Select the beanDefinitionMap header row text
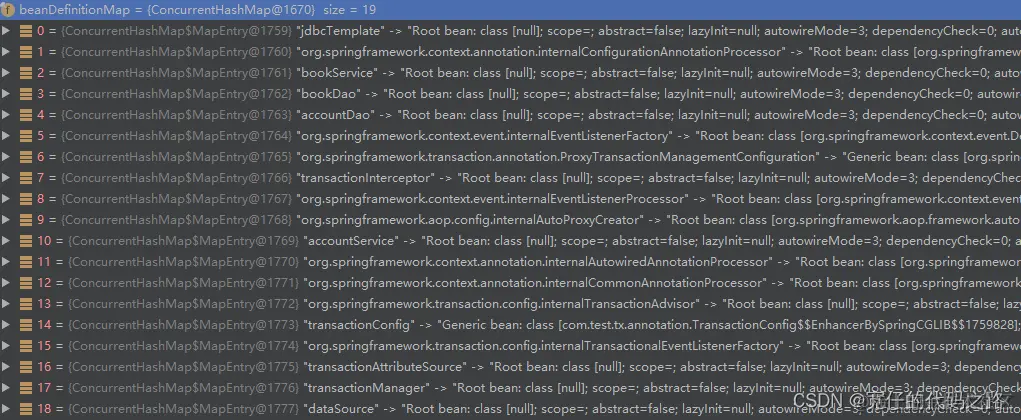The image size is (1021, 420). (197, 10)
